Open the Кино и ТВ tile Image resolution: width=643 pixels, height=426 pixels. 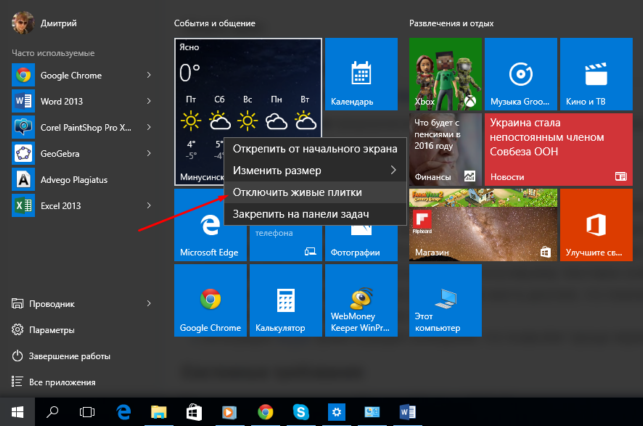596,74
